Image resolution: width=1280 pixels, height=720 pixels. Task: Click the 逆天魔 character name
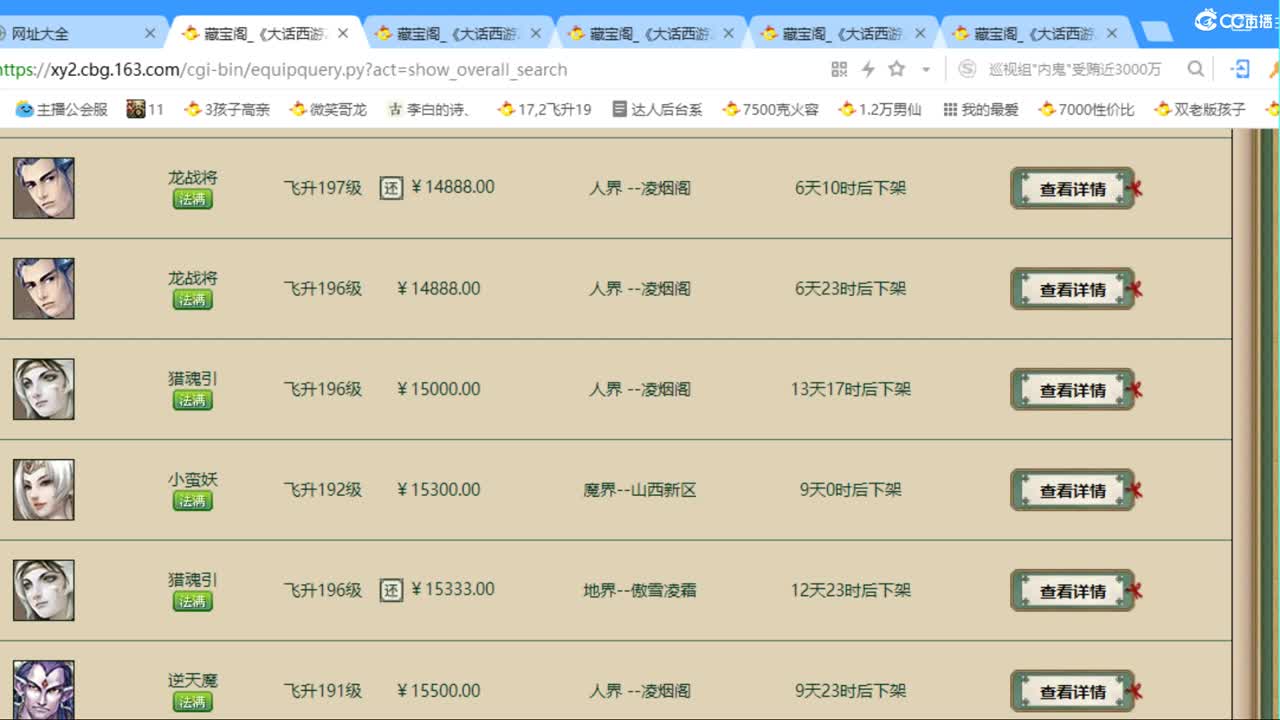click(x=192, y=680)
